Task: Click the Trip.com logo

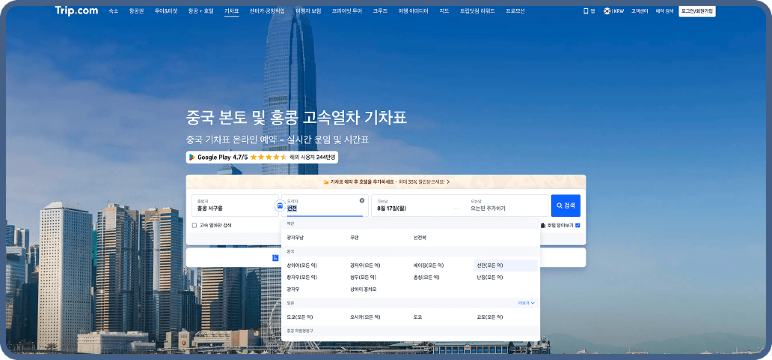Action: tap(76, 11)
